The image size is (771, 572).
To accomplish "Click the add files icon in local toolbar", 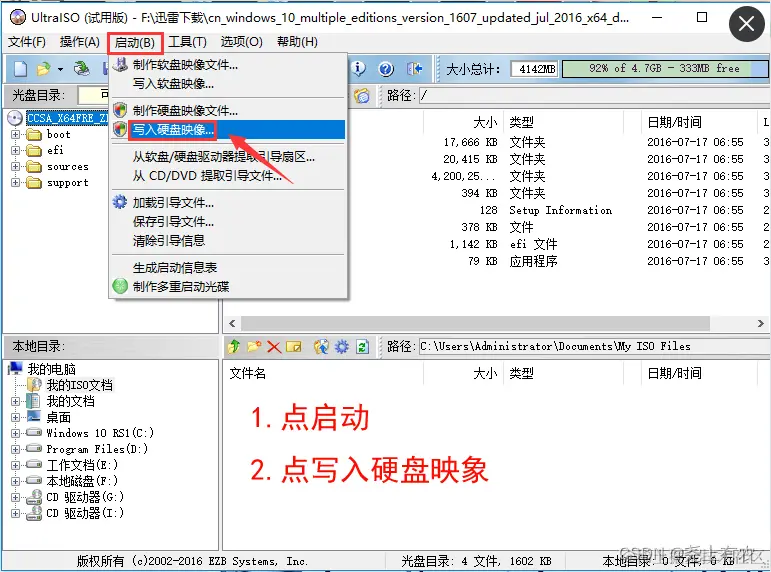I will [x=322, y=347].
